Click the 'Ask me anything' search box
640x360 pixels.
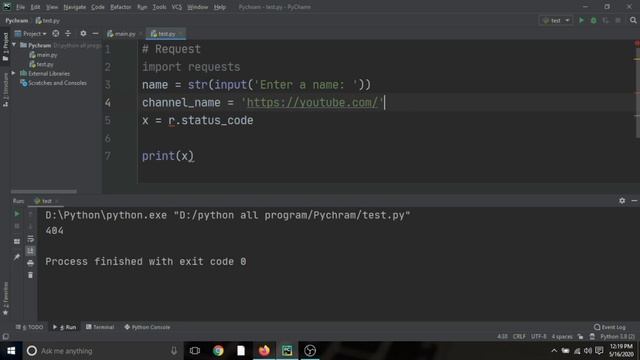click(x=103, y=351)
